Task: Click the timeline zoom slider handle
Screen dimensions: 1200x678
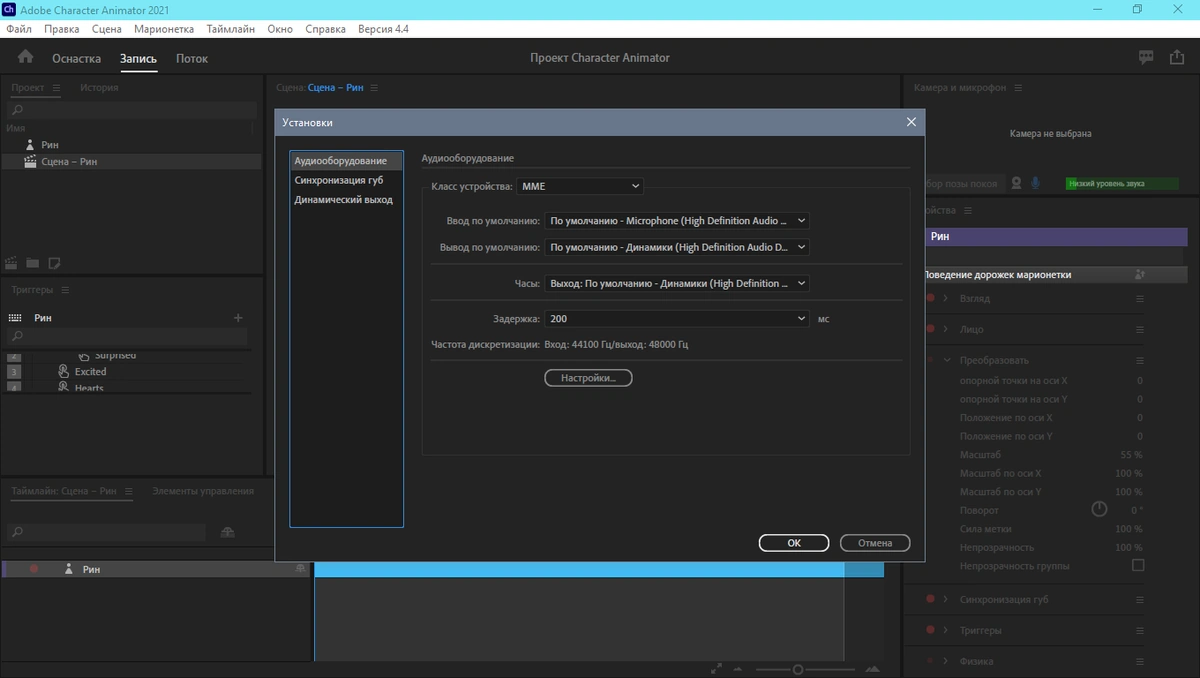Action: (798, 669)
